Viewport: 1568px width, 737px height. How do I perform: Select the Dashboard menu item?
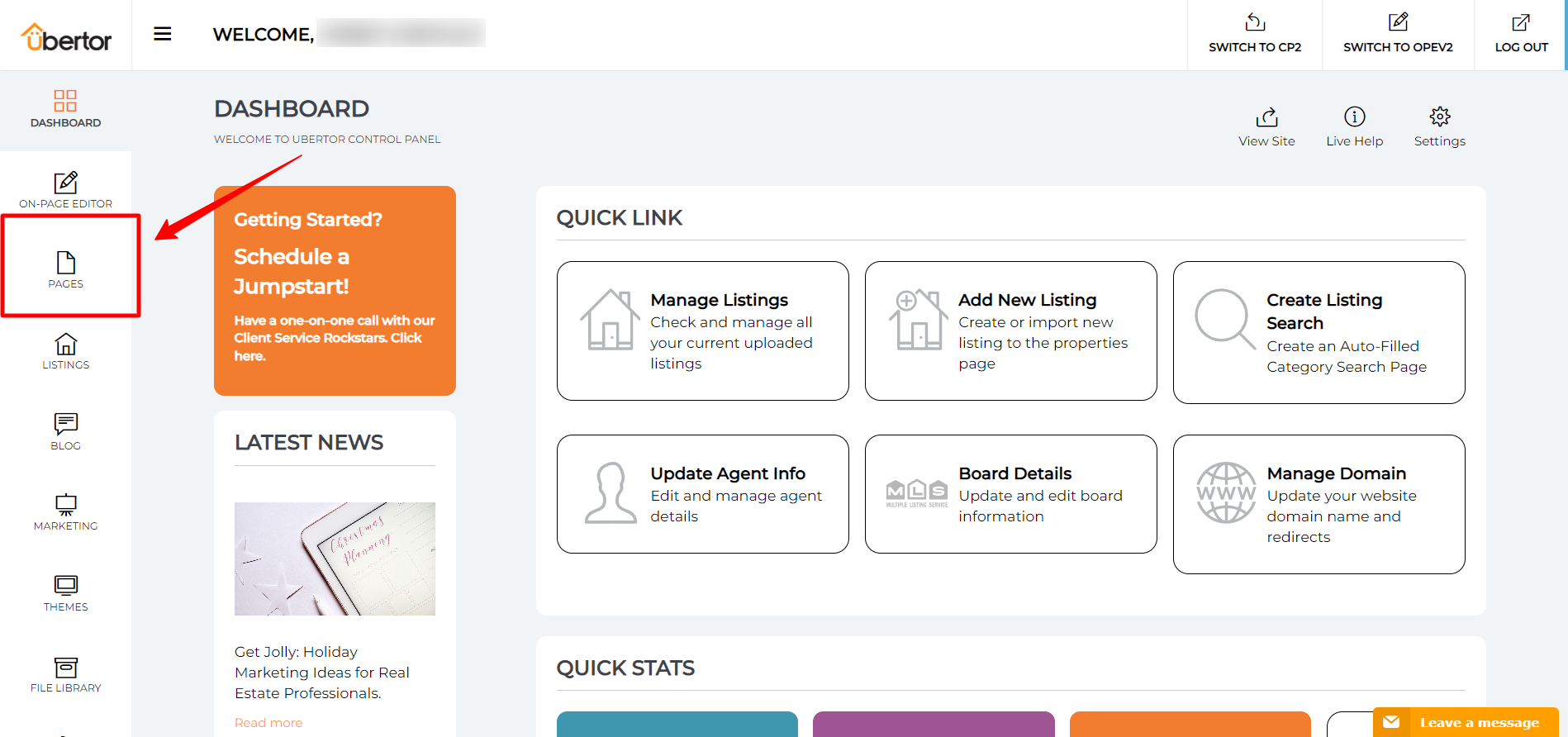coord(65,109)
